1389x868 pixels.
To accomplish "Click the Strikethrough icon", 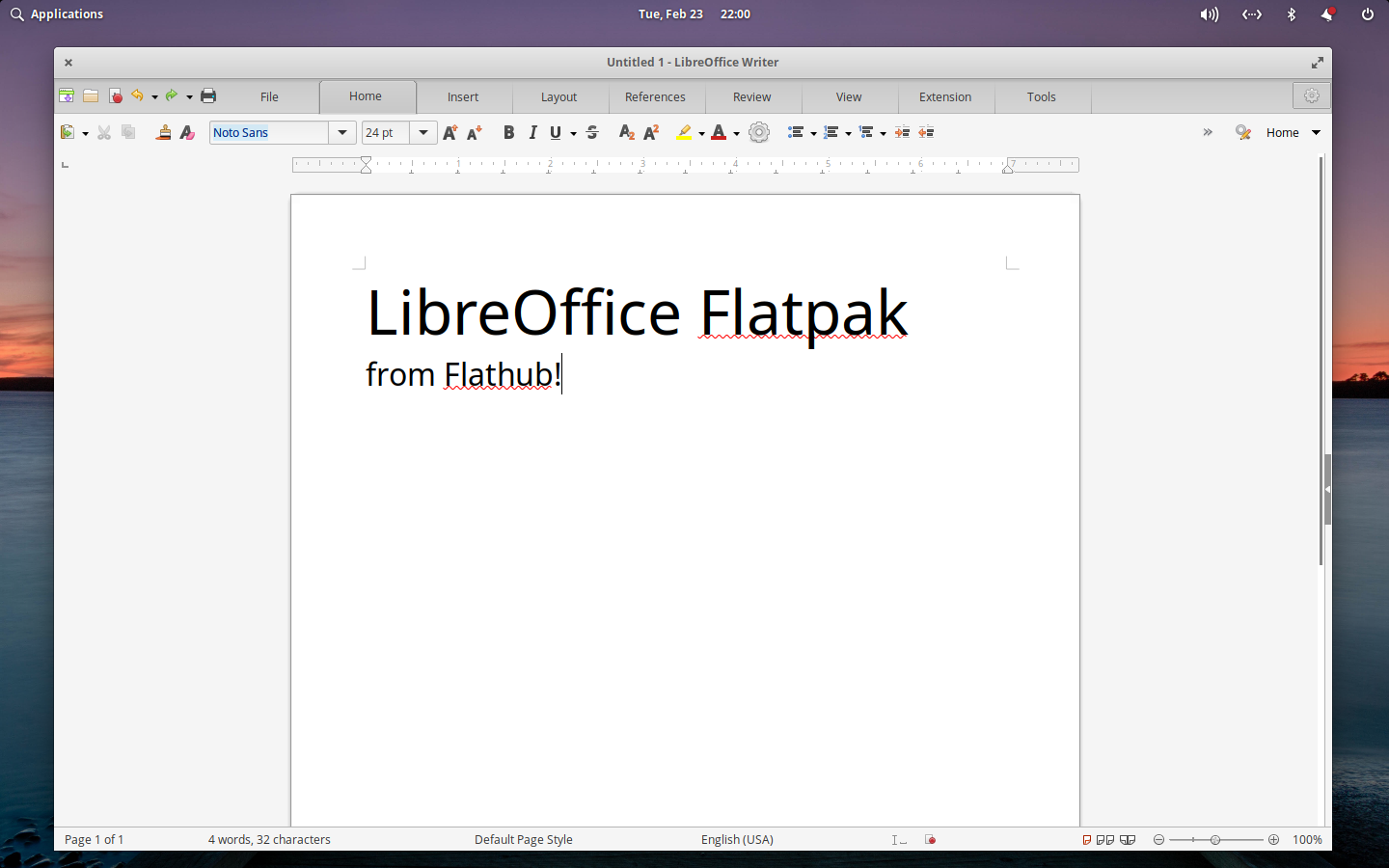I will click(x=591, y=132).
